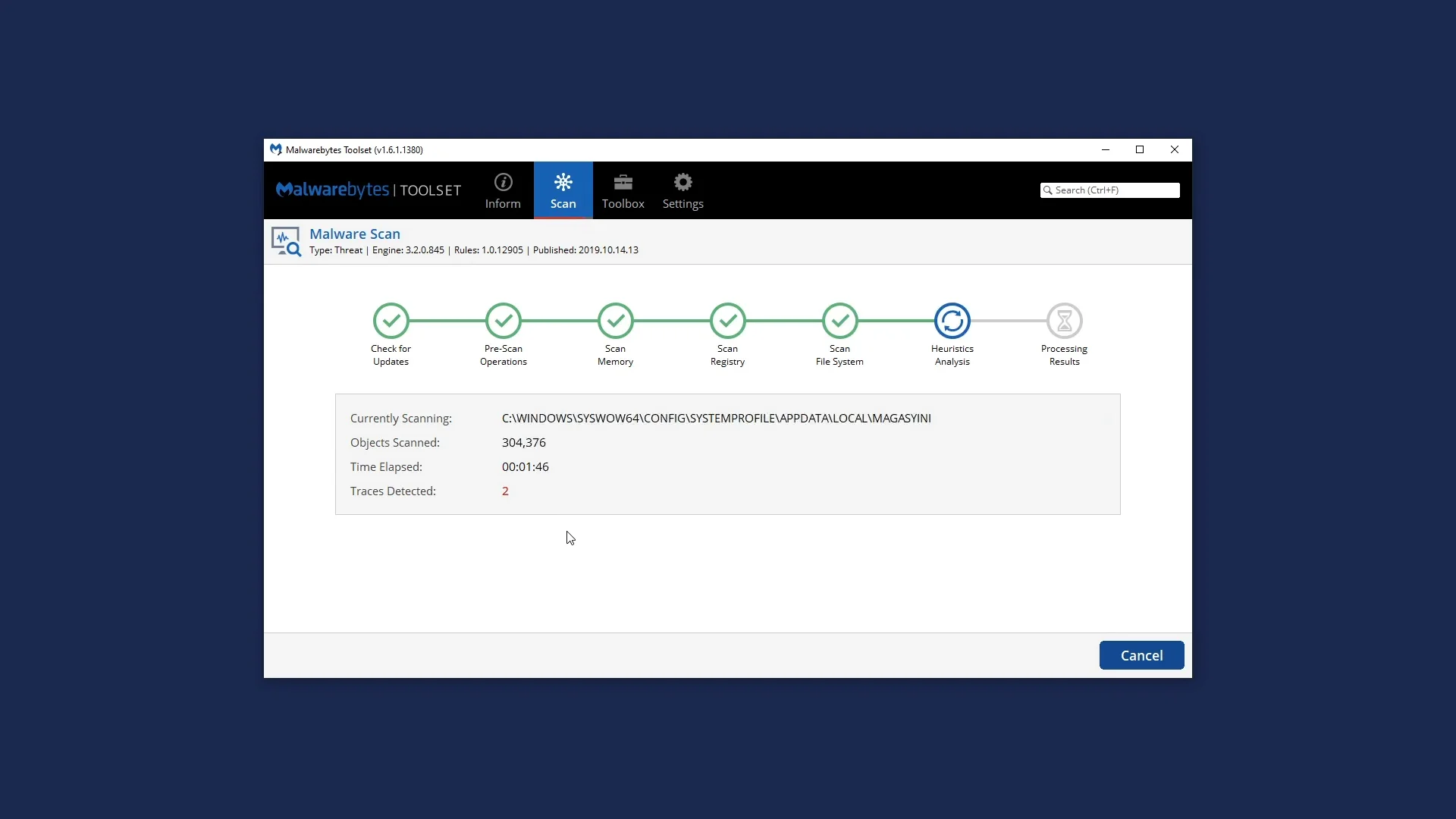Click the Check for Updates step icon

(x=391, y=322)
